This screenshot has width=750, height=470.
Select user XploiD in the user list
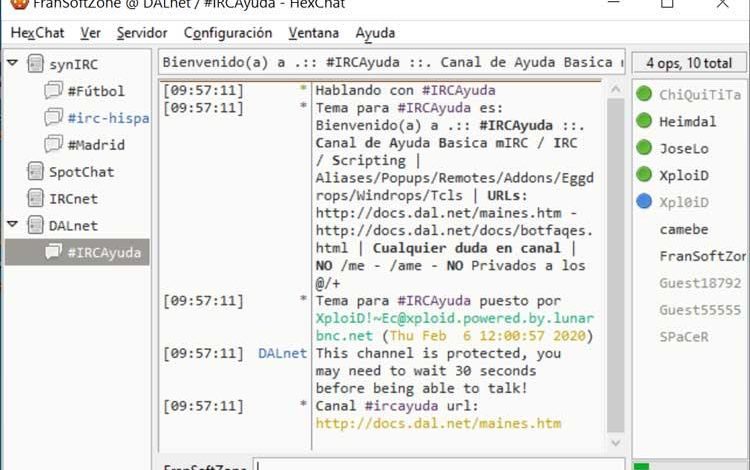(x=684, y=175)
